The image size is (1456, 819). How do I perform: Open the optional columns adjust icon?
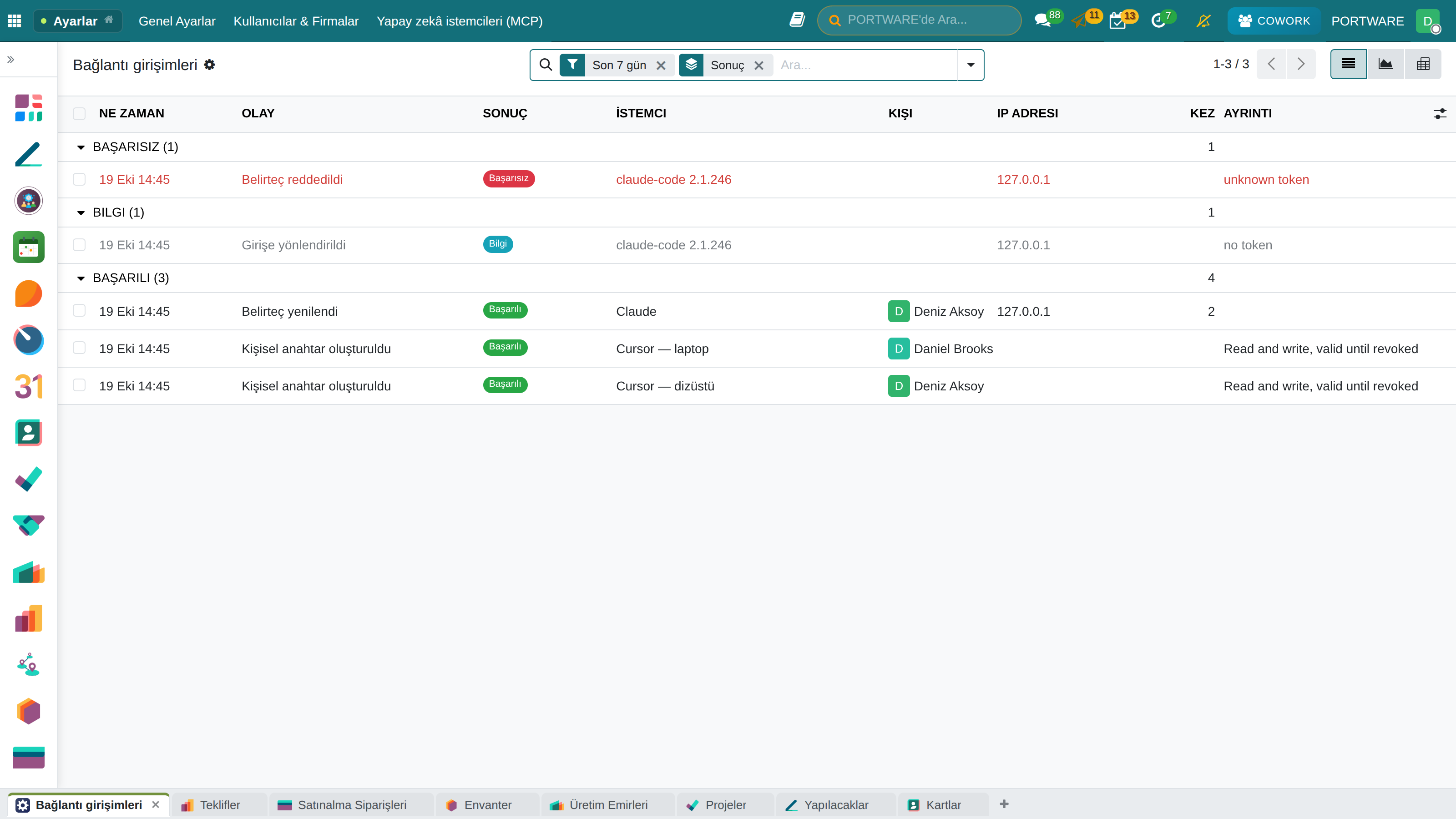tap(1440, 114)
